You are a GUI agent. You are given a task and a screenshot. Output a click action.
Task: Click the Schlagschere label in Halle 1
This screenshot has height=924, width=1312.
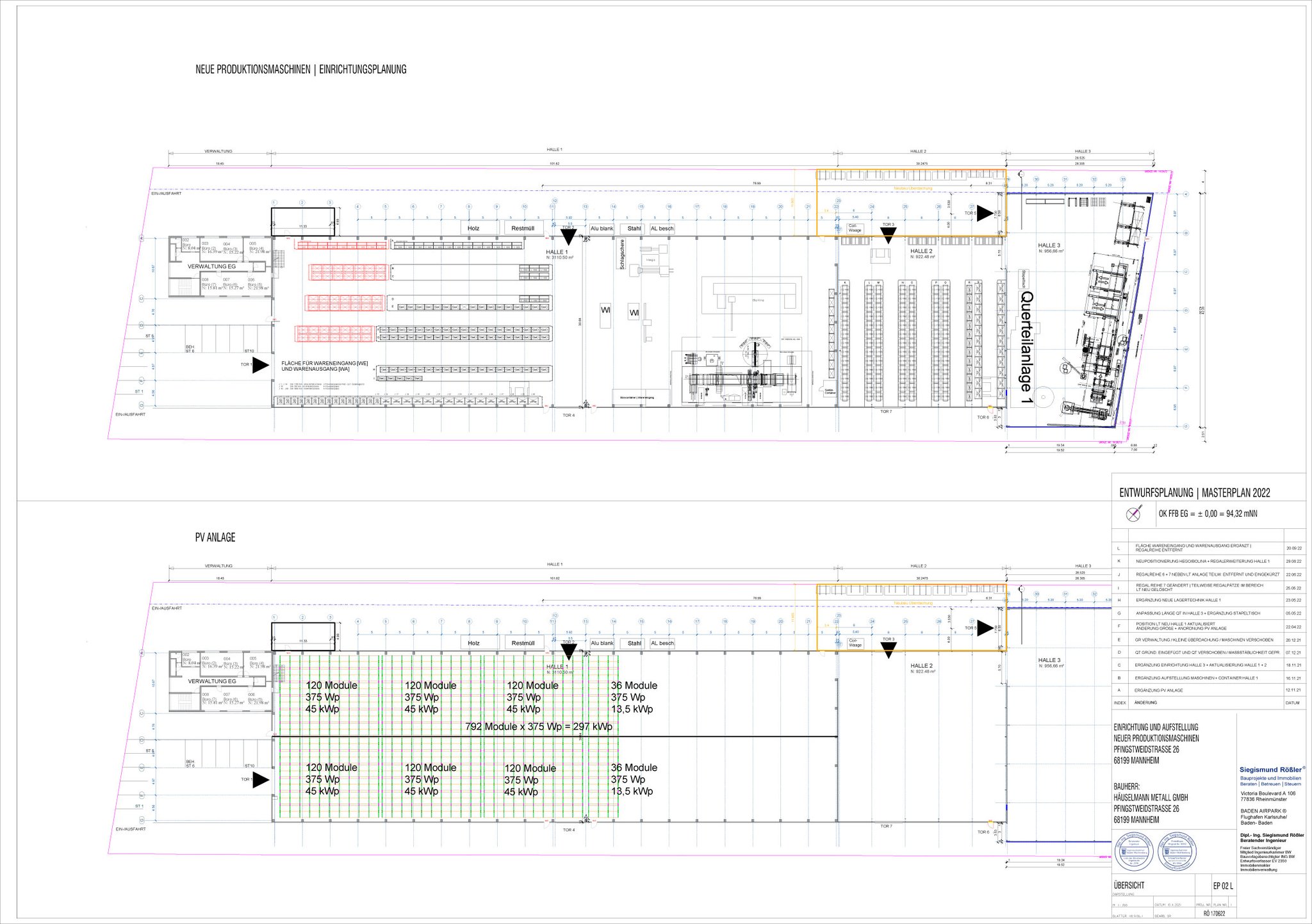click(622, 254)
